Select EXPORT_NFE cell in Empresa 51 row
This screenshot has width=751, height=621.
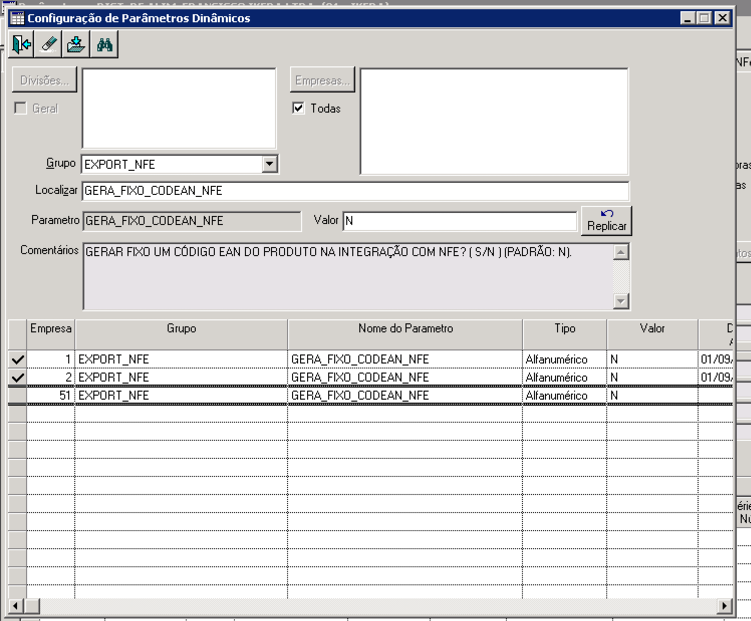coord(181,395)
